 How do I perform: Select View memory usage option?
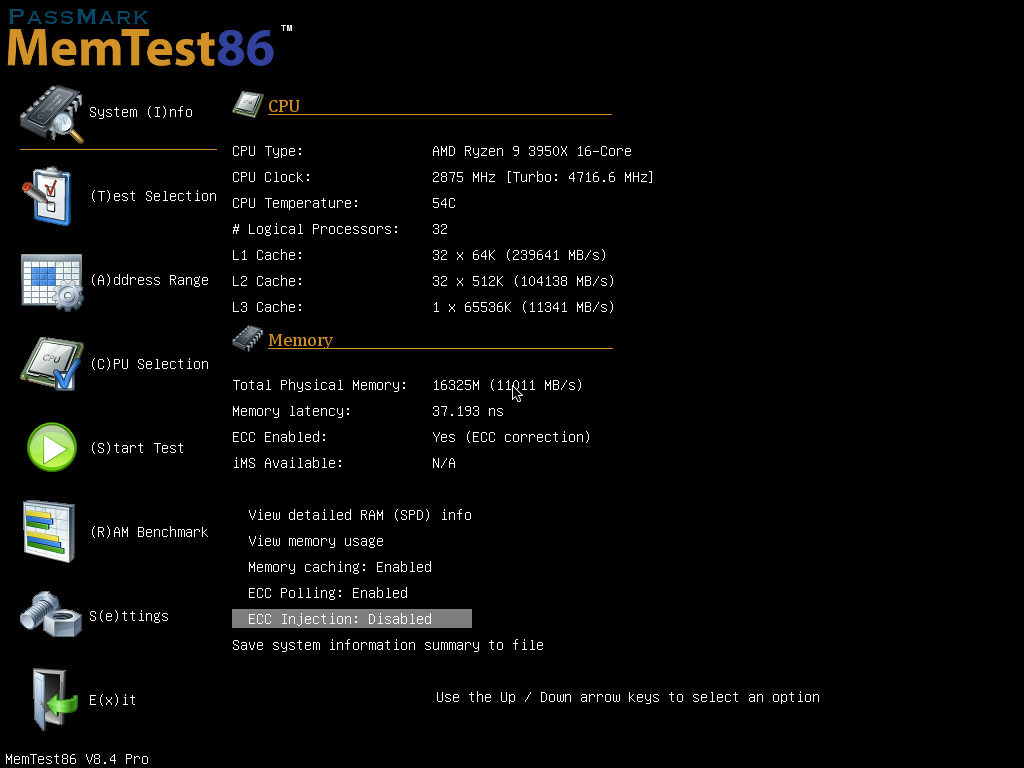(x=315, y=541)
